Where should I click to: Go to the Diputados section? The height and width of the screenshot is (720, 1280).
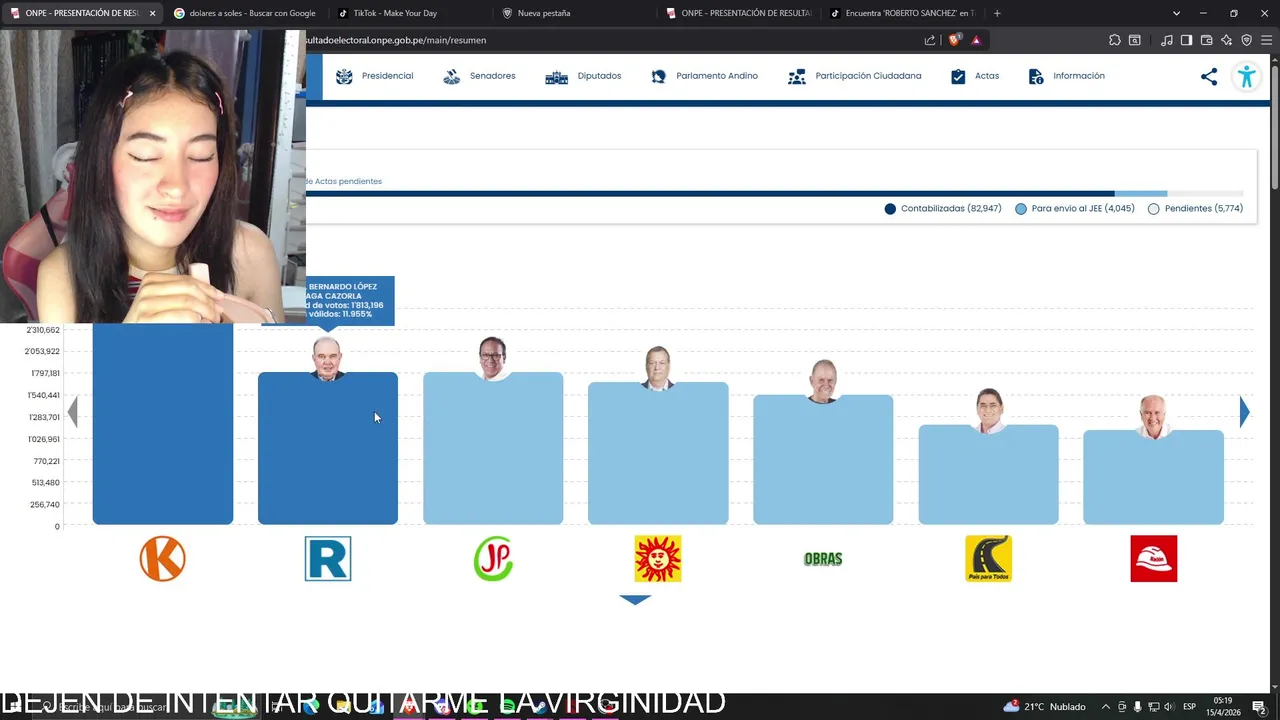pyautogui.click(x=583, y=76)
